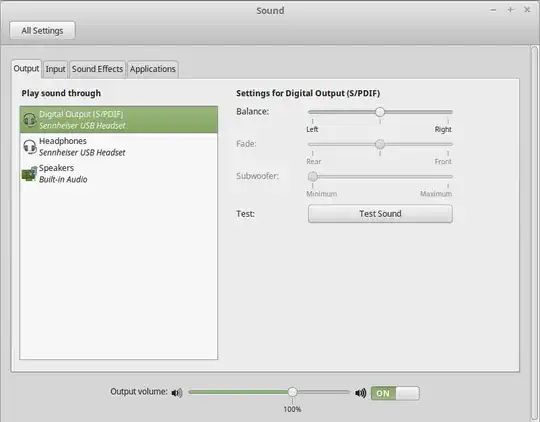Click the Speakers Built-in Audio icon
This screenshot has height=422, width=540.
click(x=29, y=174)
